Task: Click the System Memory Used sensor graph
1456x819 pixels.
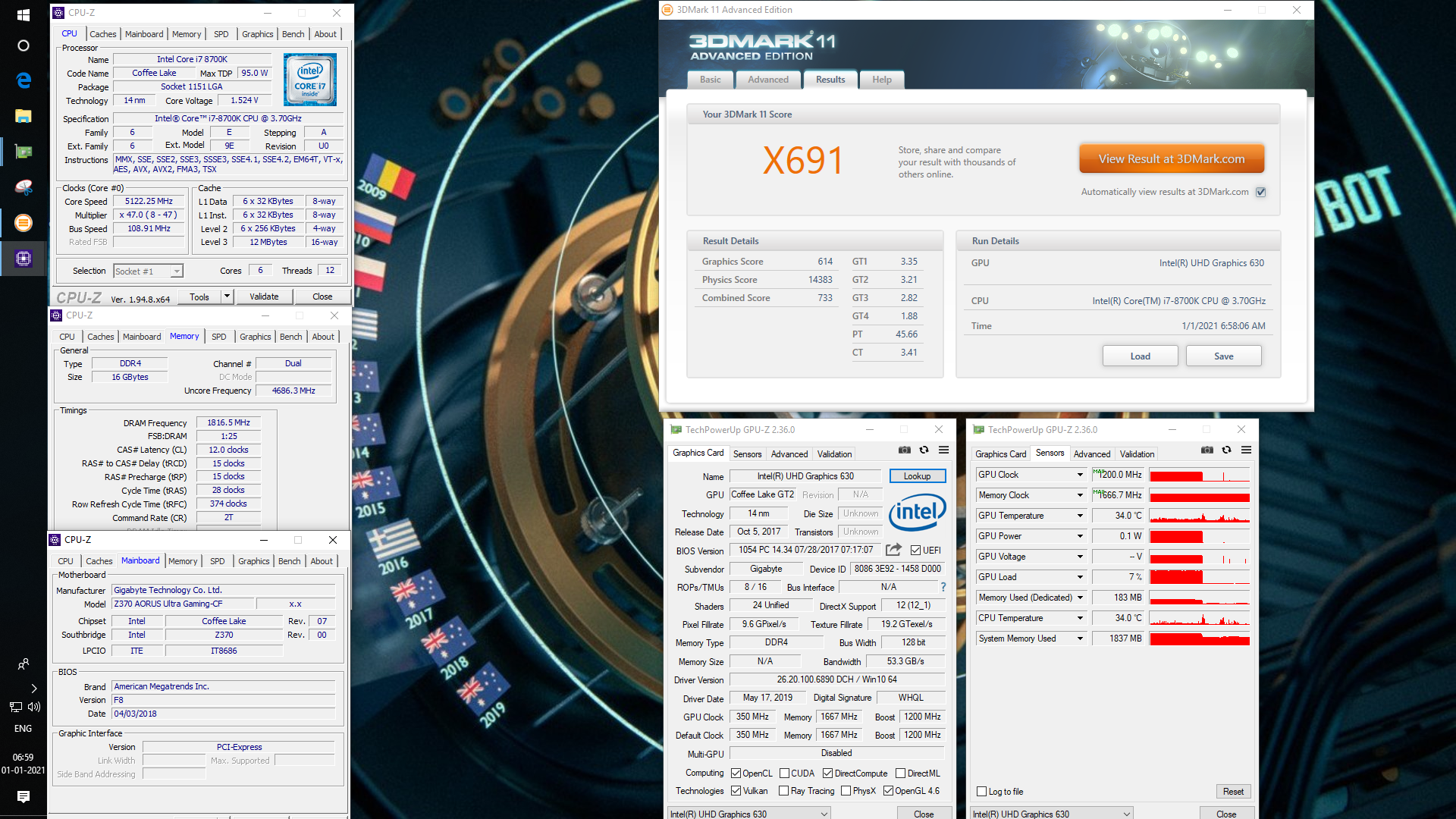Action: [1199, 639]
